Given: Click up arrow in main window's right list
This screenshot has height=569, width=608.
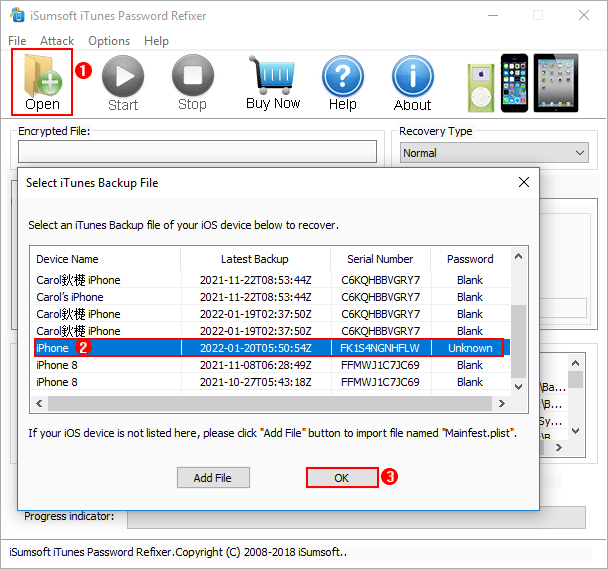Looking at the screenshot, I should 576,363.
